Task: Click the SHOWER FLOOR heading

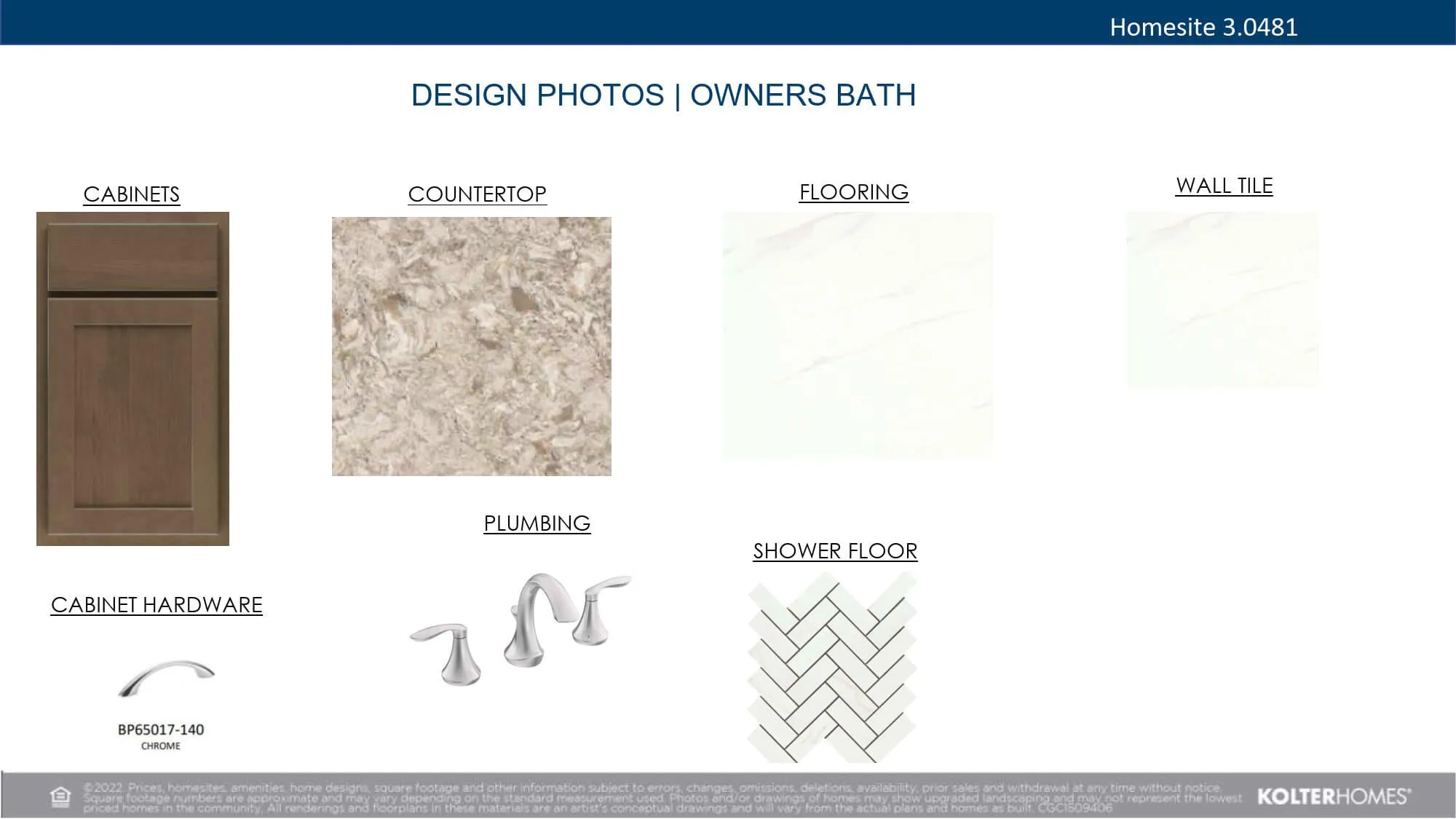Action: 834,551
